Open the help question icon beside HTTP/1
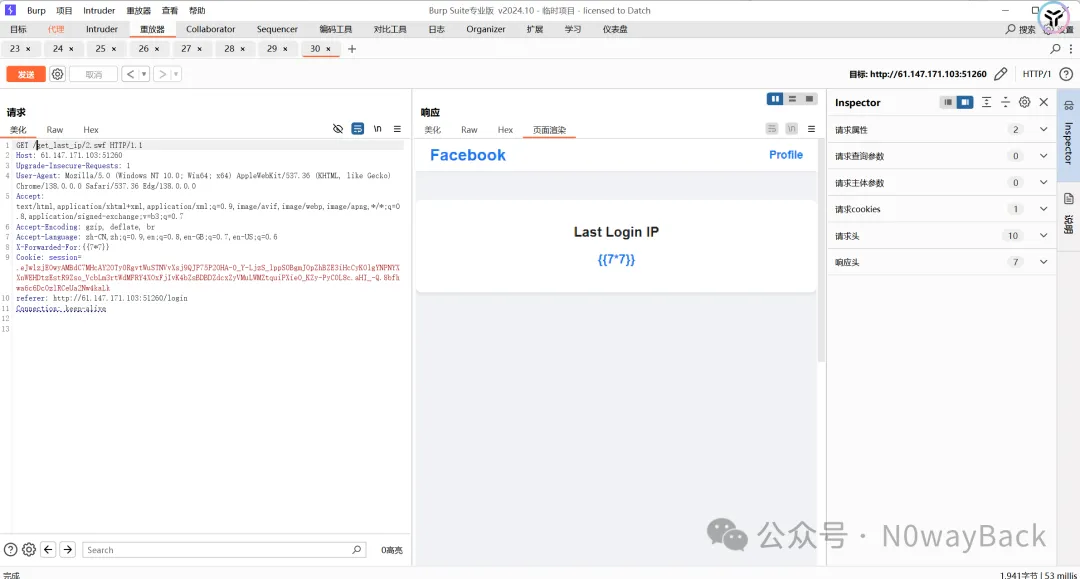 click(1066, 74)
